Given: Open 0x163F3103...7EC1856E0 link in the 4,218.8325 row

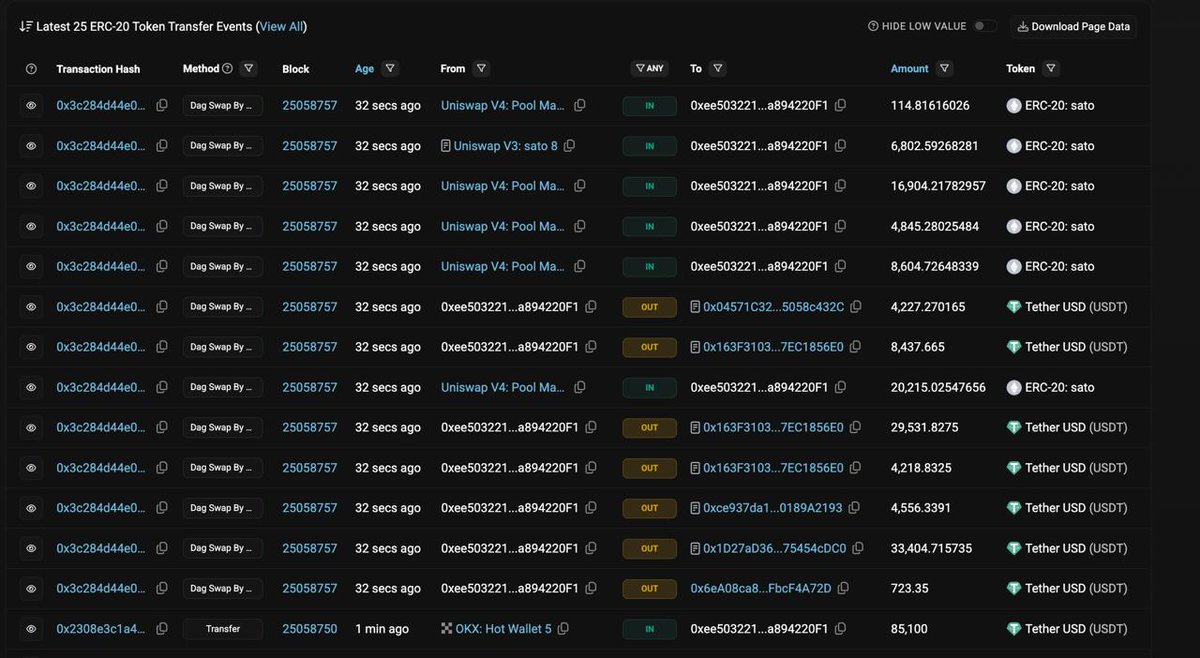Looking at the screenshot, I should [773, 468].
